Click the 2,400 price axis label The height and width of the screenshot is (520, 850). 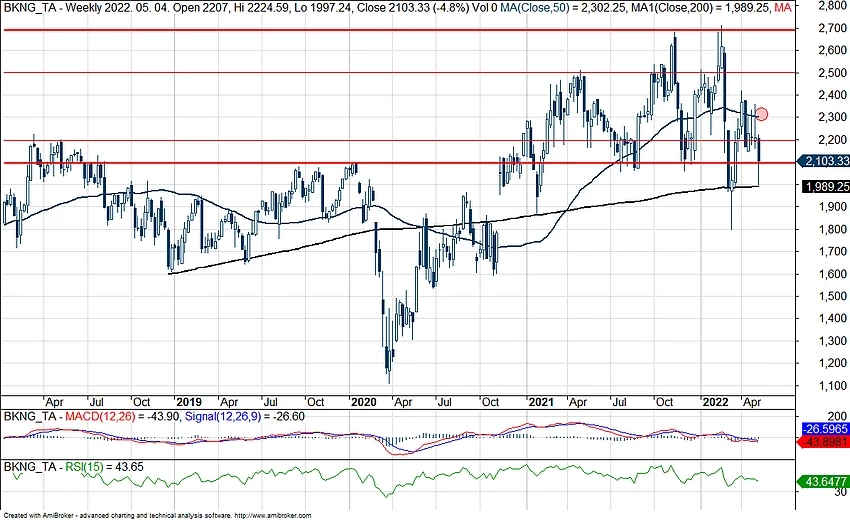click(x=832, y=95)
